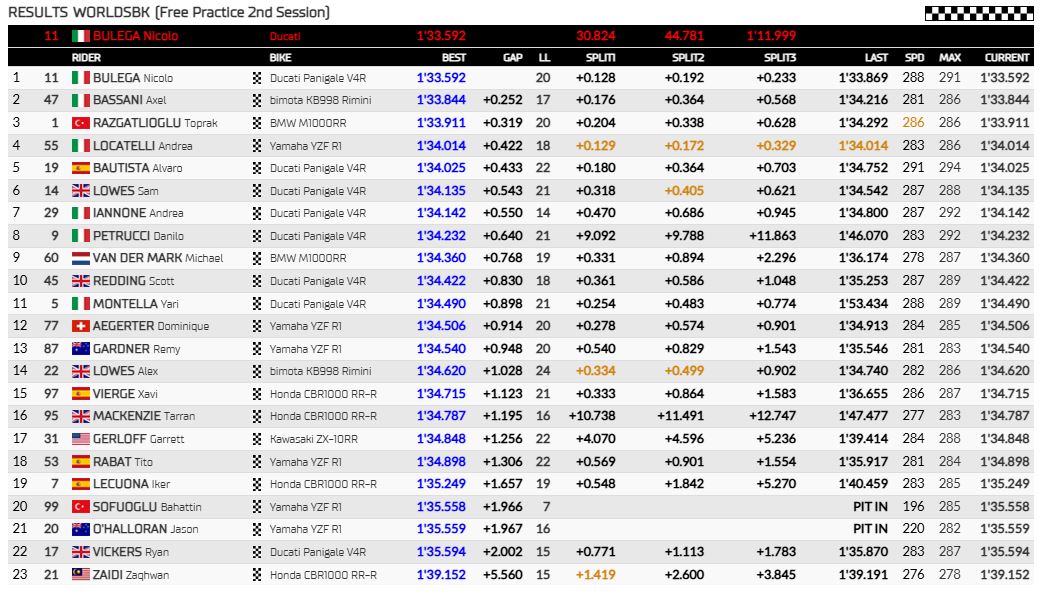The height and width of the screenshot is (594, 1052).
Task: Click the Results WorldSBK Free Practice title
Action: click(x=169, y=12)
